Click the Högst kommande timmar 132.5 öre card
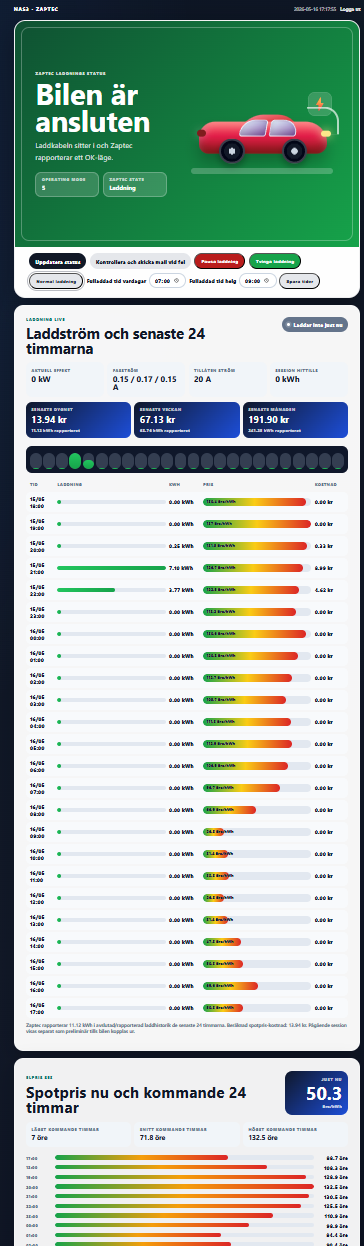This screenshot has width=364, height=1246. click(295, 1133)
